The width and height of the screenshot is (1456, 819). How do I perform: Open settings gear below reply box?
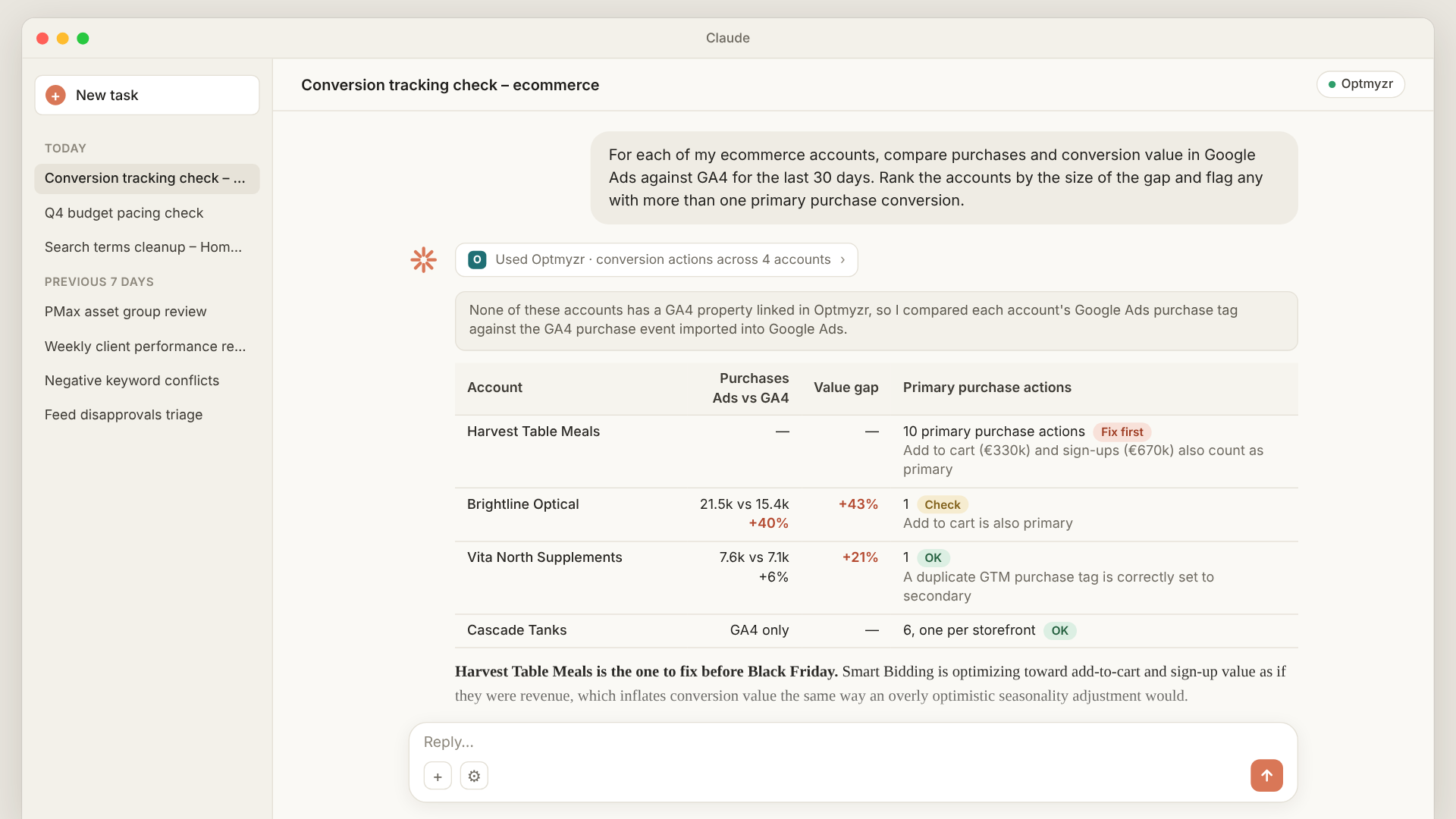(474, 776)
